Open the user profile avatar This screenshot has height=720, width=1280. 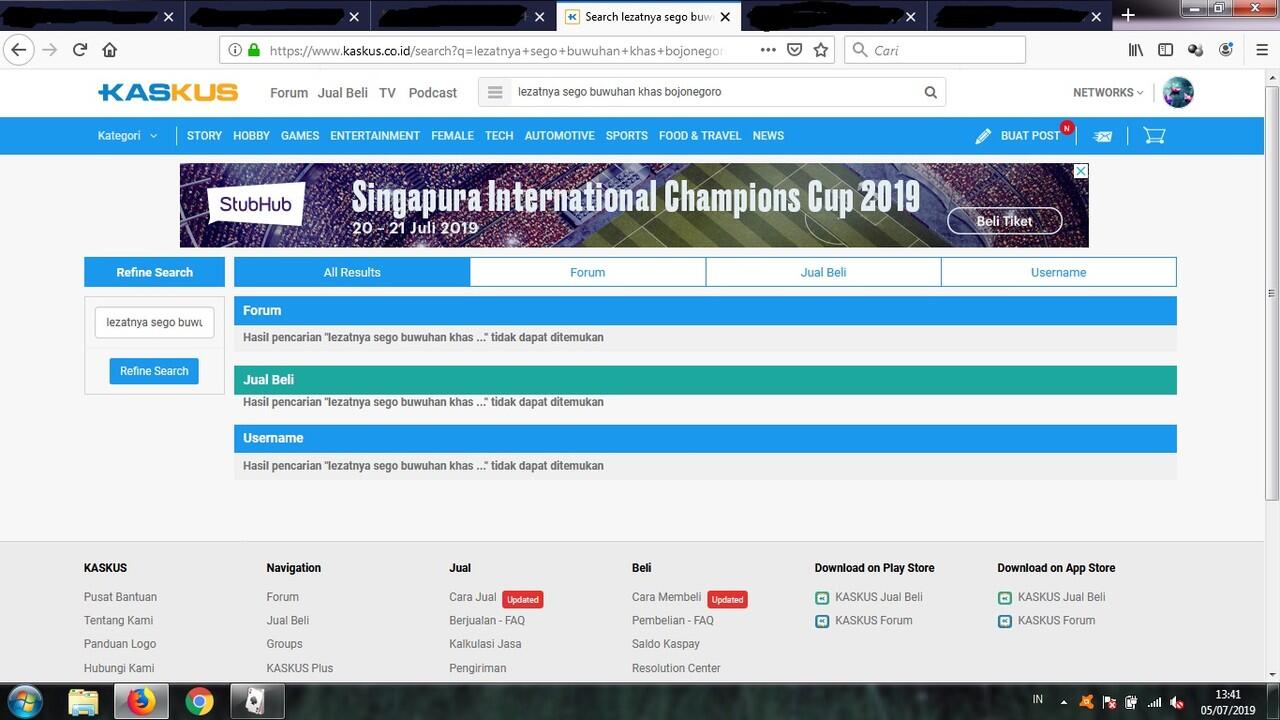tap(1178, 92)
